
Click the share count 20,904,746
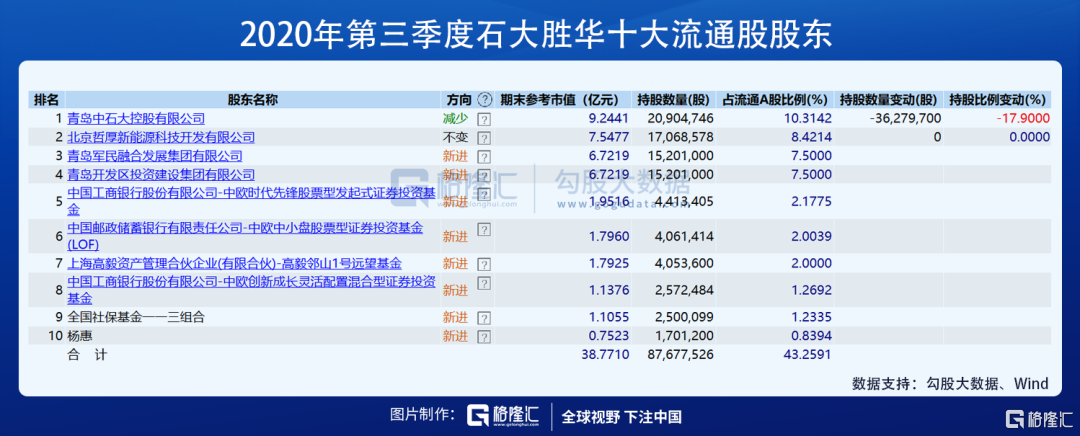pos(681,118)
